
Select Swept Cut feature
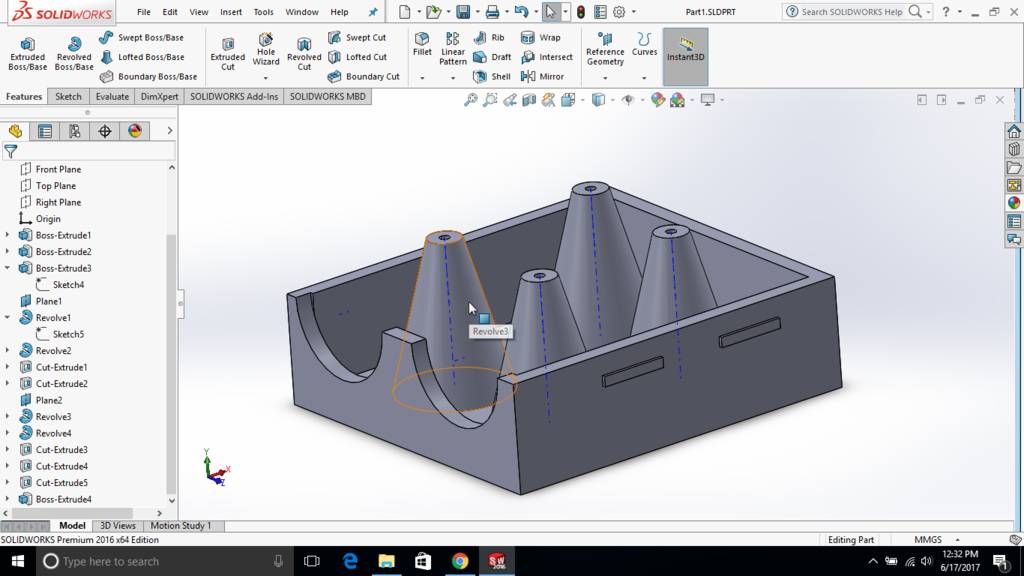coord(357,38)
